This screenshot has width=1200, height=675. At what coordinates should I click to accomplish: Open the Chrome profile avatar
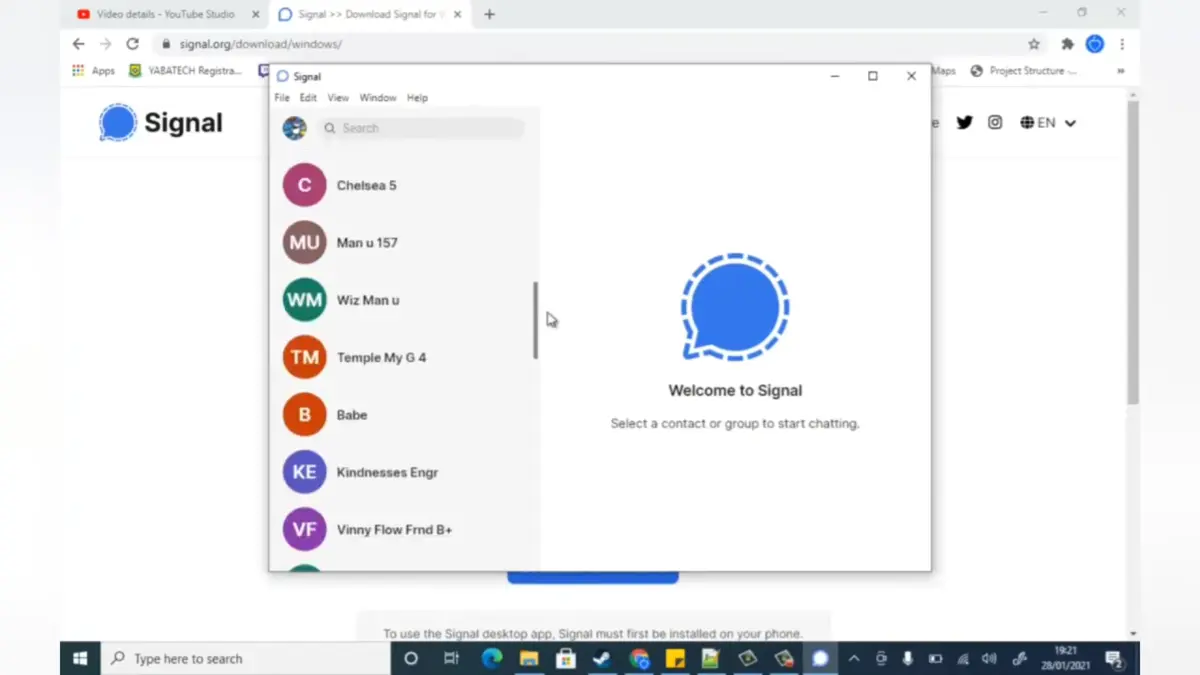click(1095, 44)
